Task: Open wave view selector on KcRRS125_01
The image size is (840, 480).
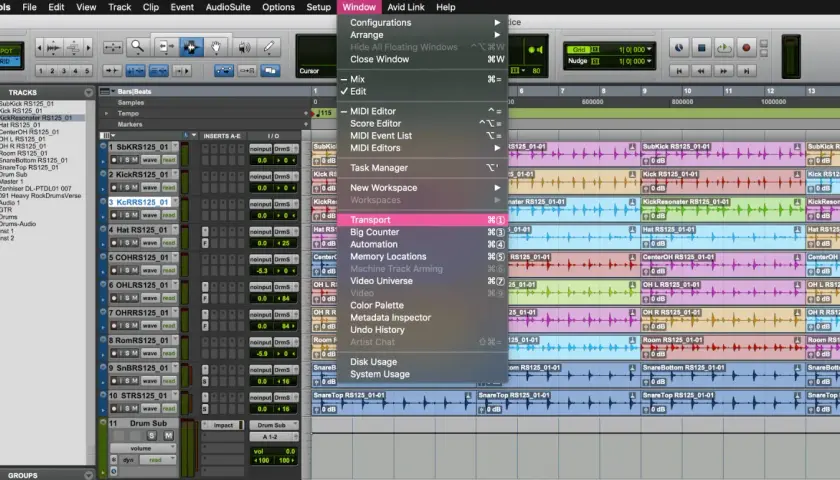Action: 150,215
